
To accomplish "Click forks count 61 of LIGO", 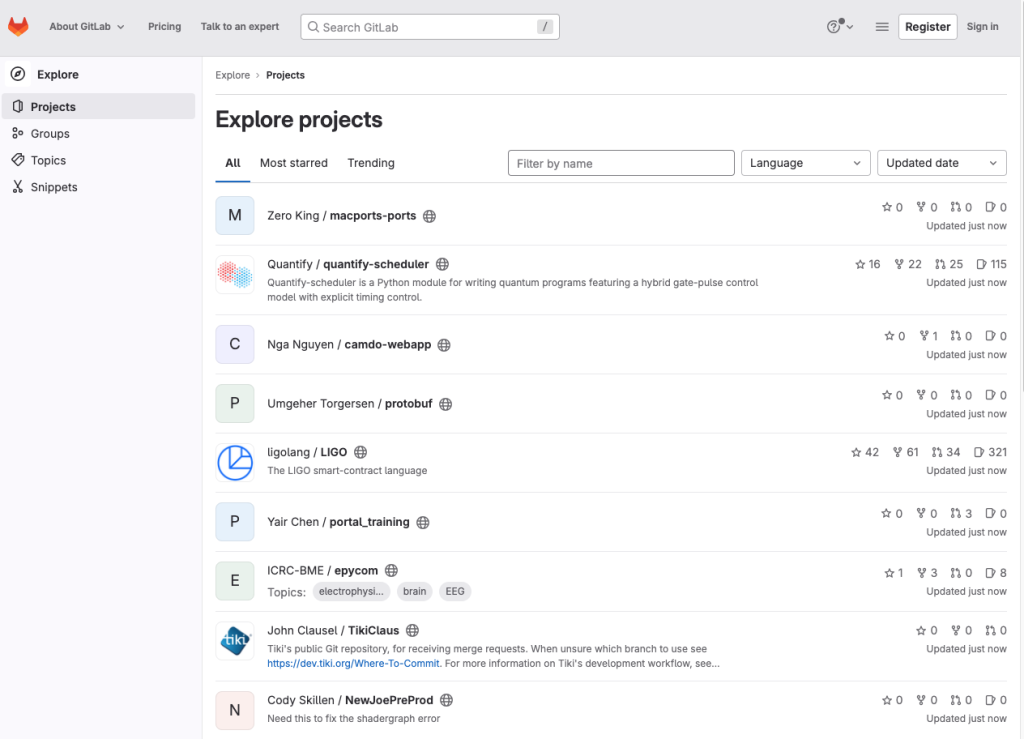I will (905, 452).
